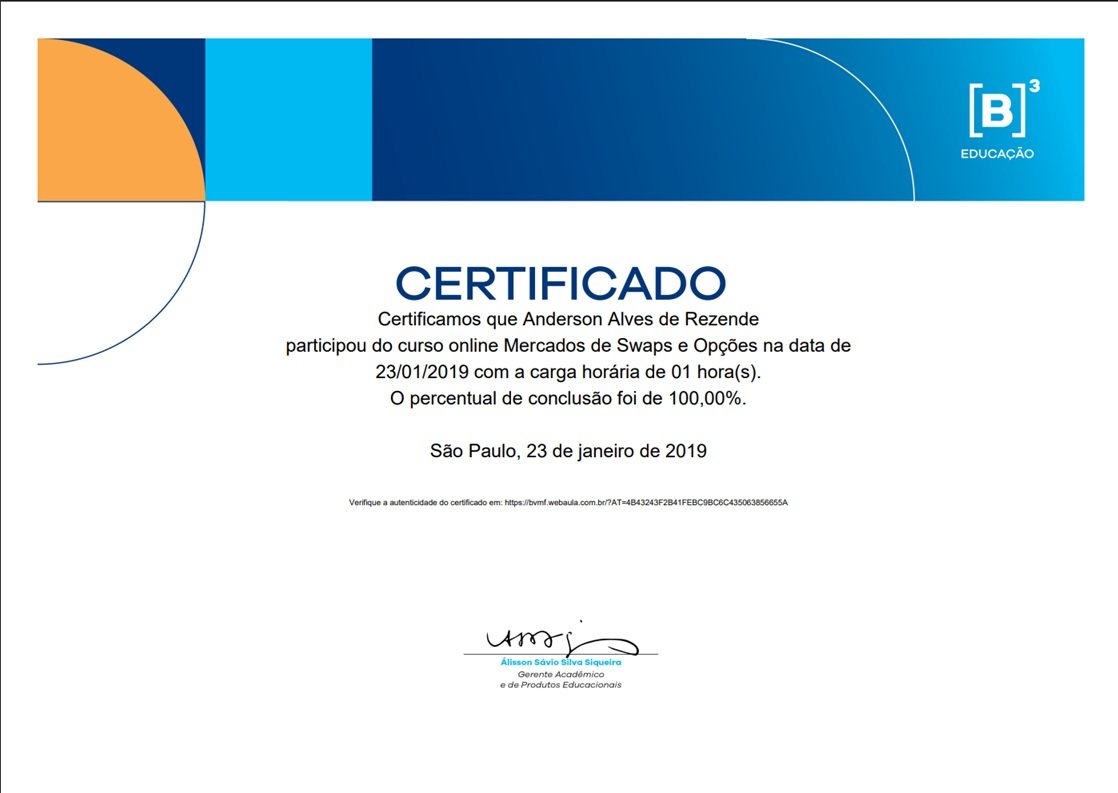Click the signer name Álisson Sávio Silva Siqueira
The image size is (1118, 793).
point(560,662)
